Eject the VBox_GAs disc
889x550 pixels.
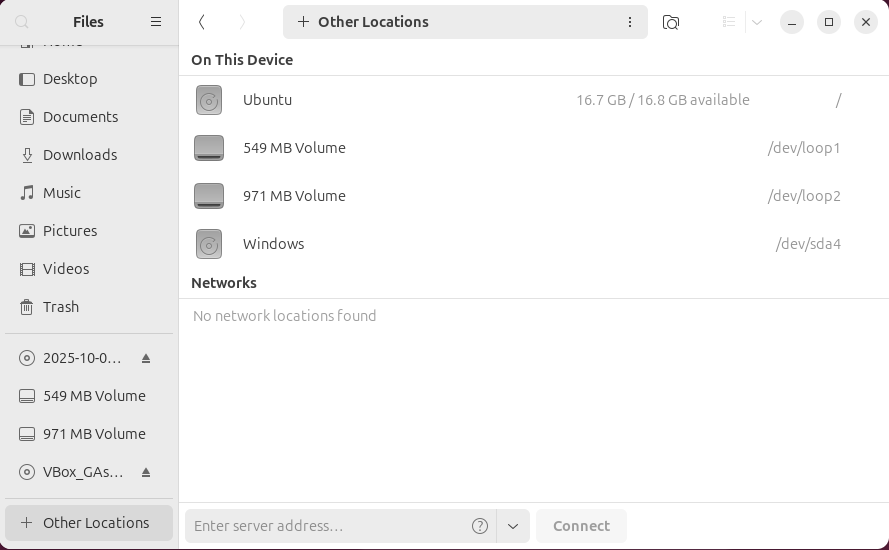click(146, 472)
